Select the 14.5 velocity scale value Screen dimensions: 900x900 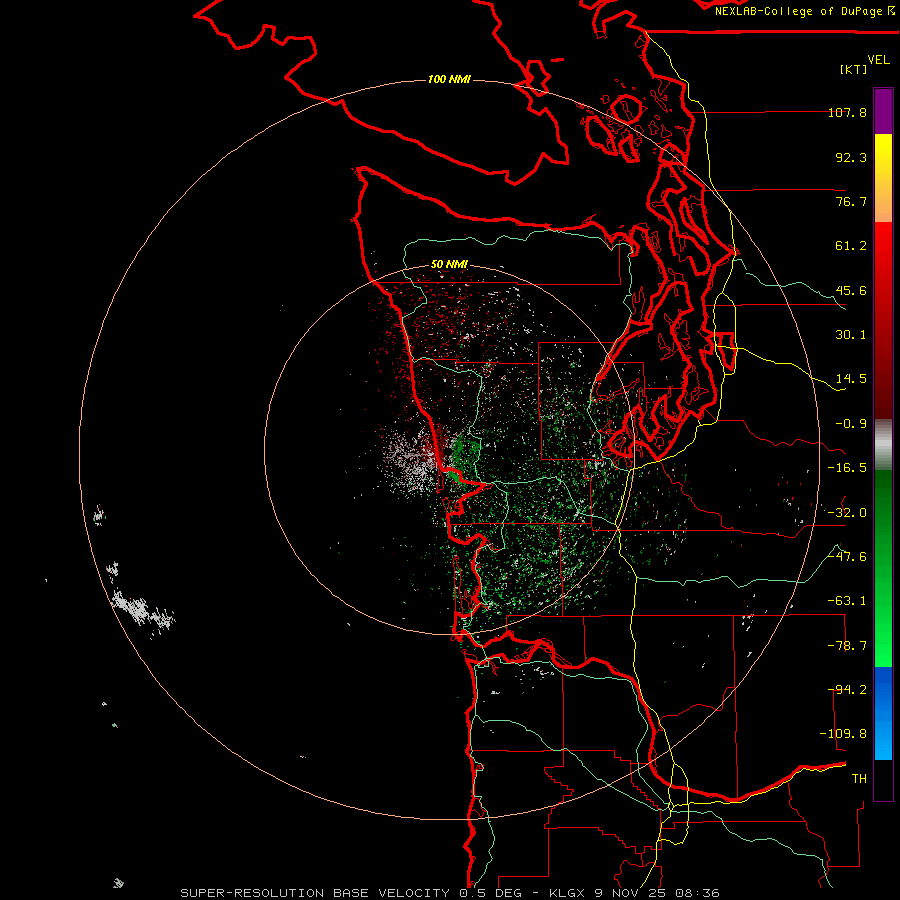pyautogui.click(x=851, y=379)
